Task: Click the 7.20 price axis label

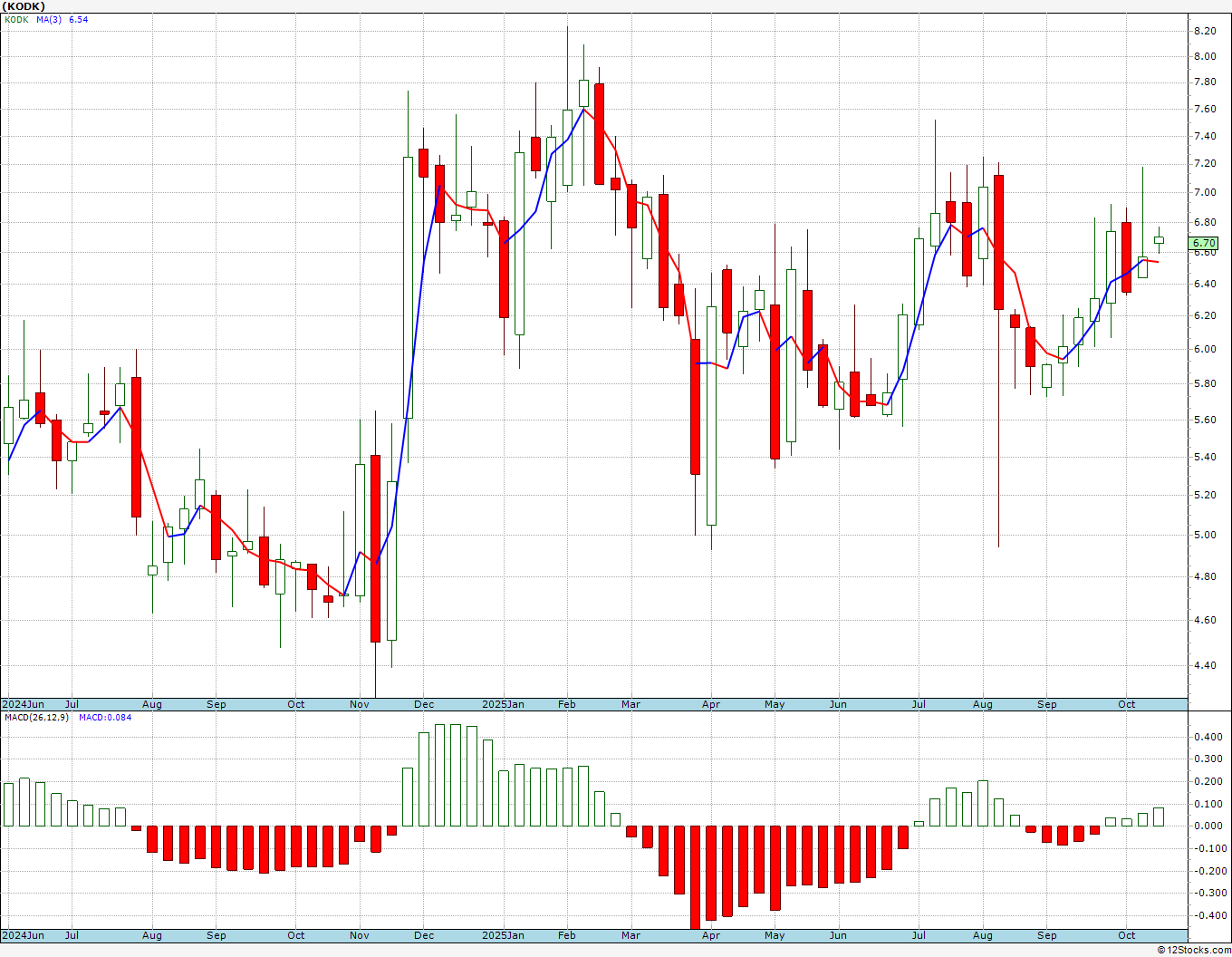Action: point(1205,164)
